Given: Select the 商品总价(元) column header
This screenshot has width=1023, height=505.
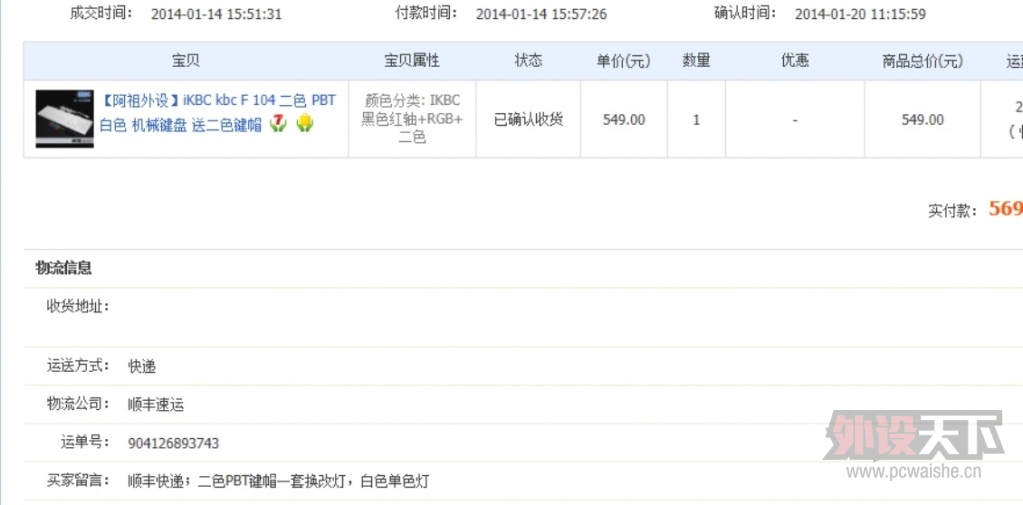Looking at the screenshot, I should tap(923, 61).
